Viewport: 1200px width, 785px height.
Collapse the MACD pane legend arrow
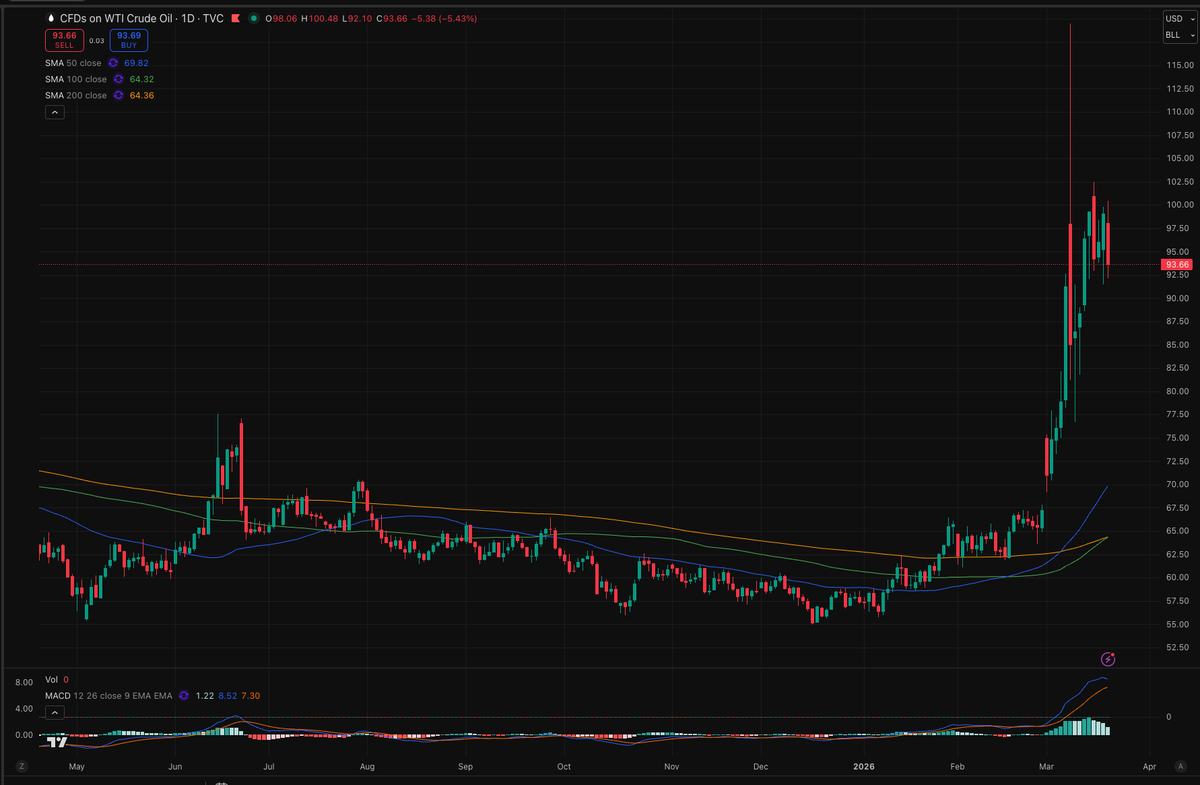[x=54, y=712]
